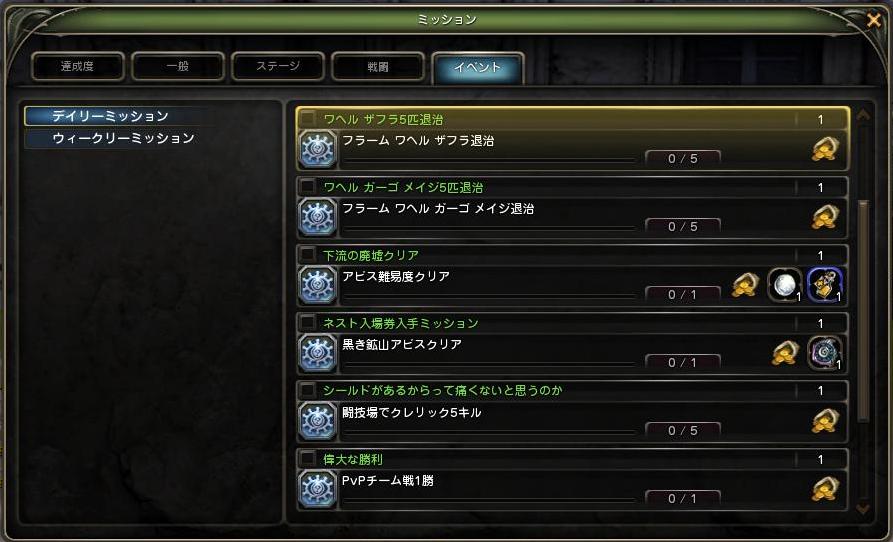Select the gold coin reward for PvPチーム戦1勝
Viewport: 893px width, 542px height.
[825, 488]
